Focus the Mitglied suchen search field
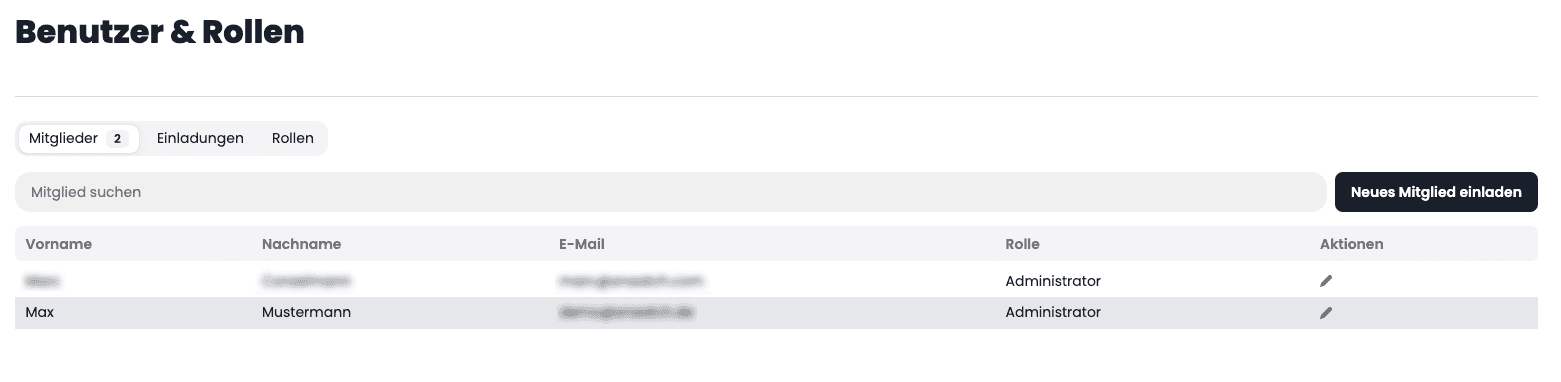The width and height of the screenshot is (1561, 382). coord(670,192)
